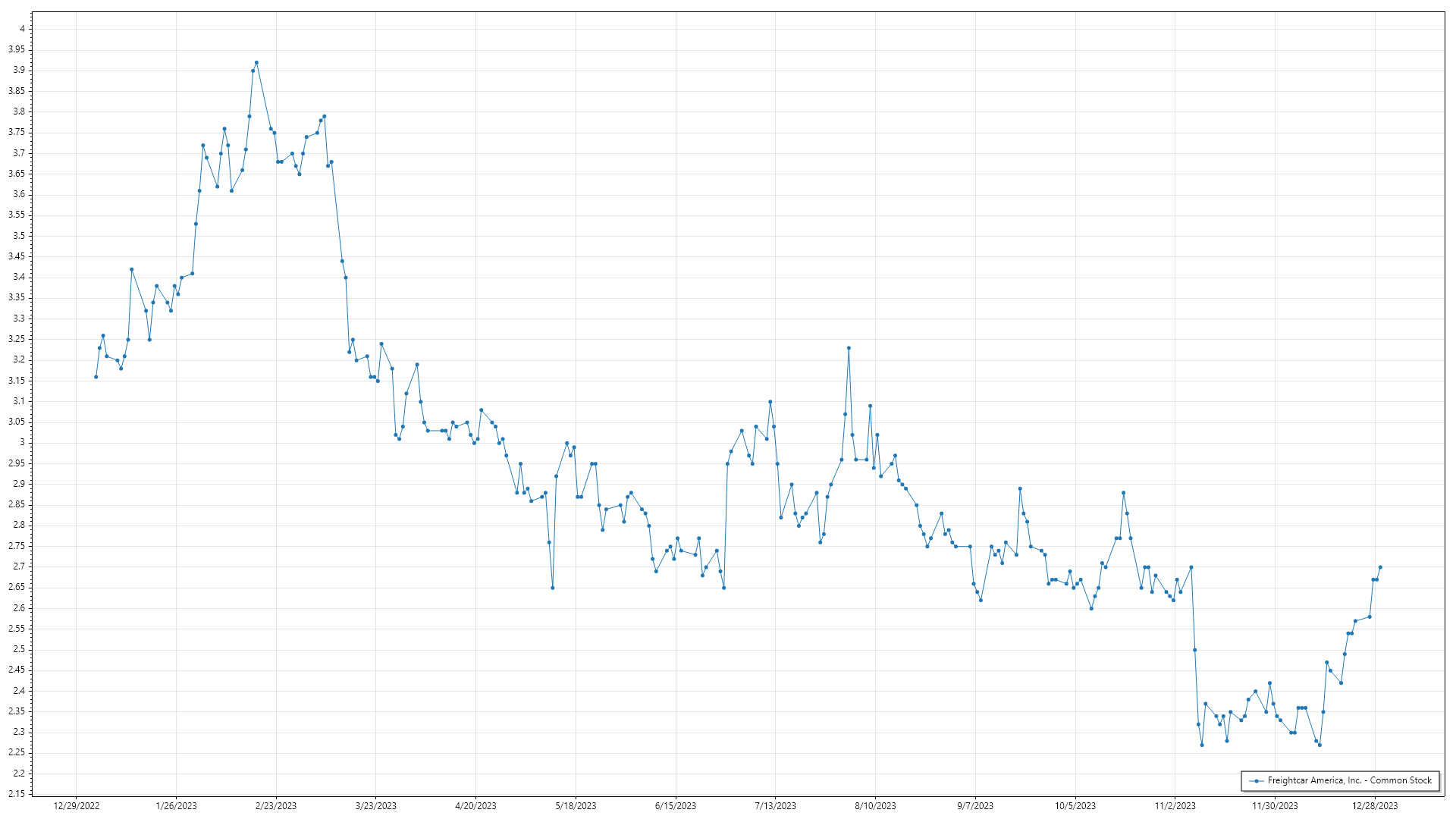The width and height of the screenshot is (1456, 819).
Task: Click the lowest data point near 2.27
Action: point(1202,745)
